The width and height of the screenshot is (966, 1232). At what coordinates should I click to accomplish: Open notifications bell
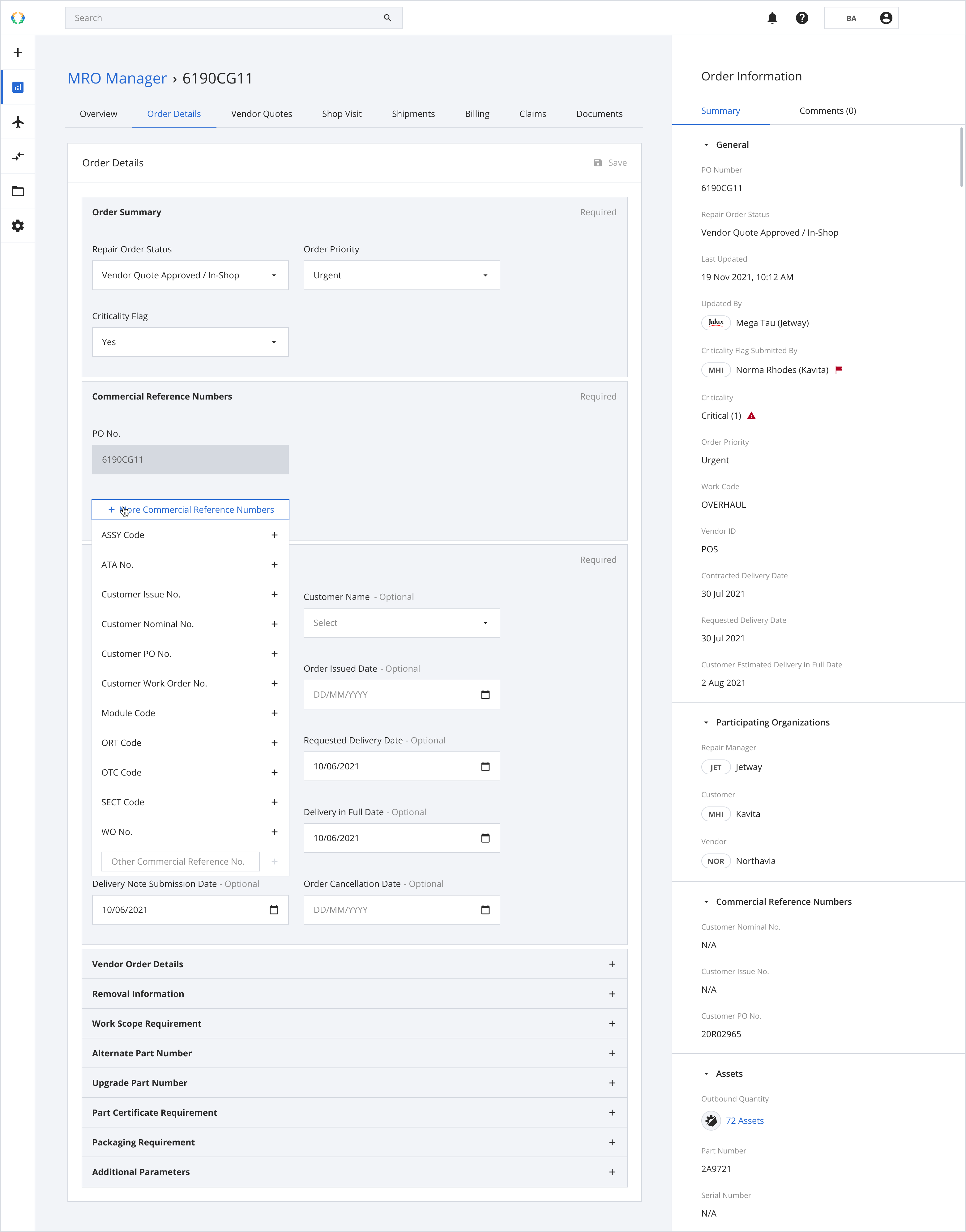tap(772, 18)
